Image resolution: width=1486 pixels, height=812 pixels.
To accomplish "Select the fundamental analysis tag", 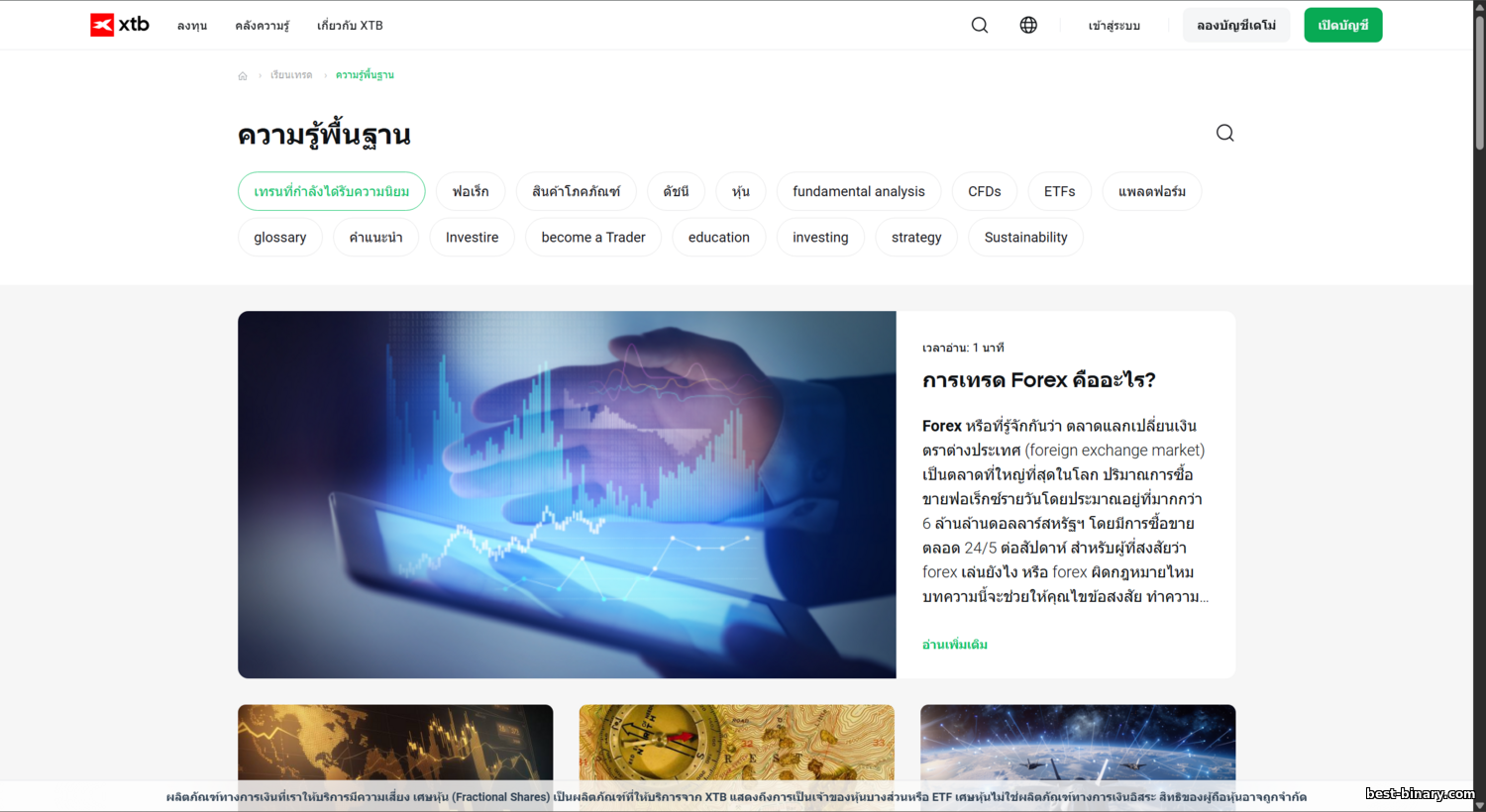I will (859, 191).
